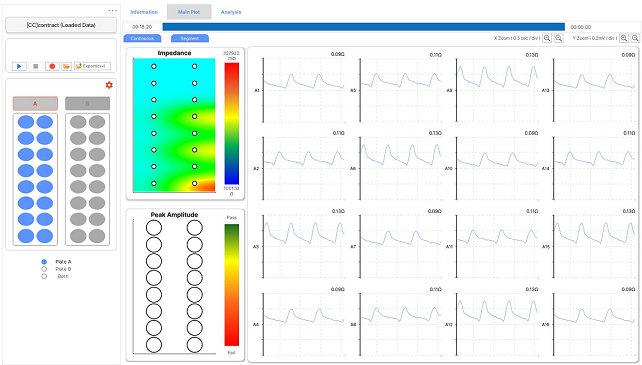Toggle bottom-right gray well of plate B
642x365 pixels.
coord(97,236)
